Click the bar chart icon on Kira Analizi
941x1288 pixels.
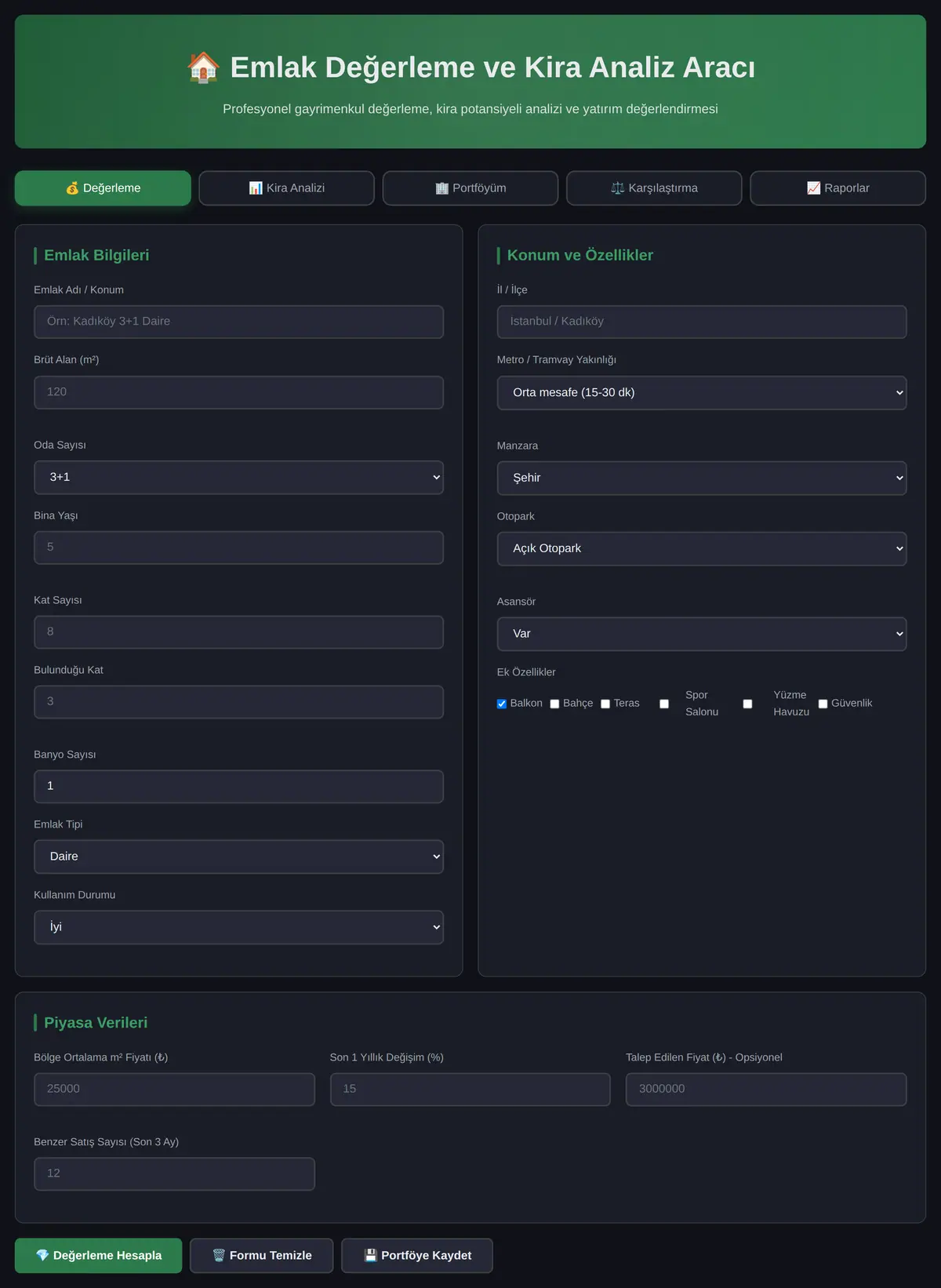(256, 188)
